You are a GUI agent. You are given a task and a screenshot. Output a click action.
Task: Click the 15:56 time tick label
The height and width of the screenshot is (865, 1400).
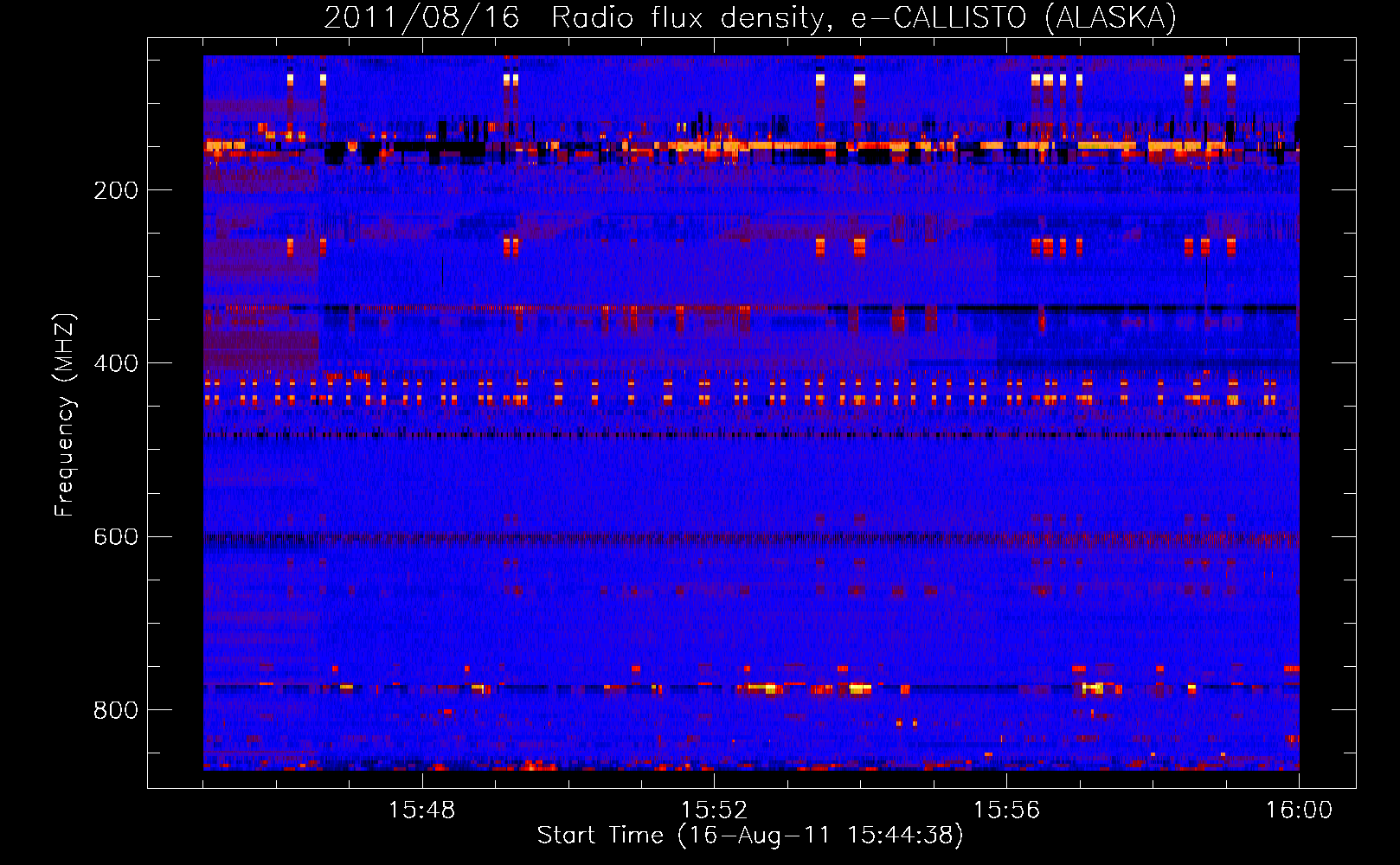point(1006,811)
